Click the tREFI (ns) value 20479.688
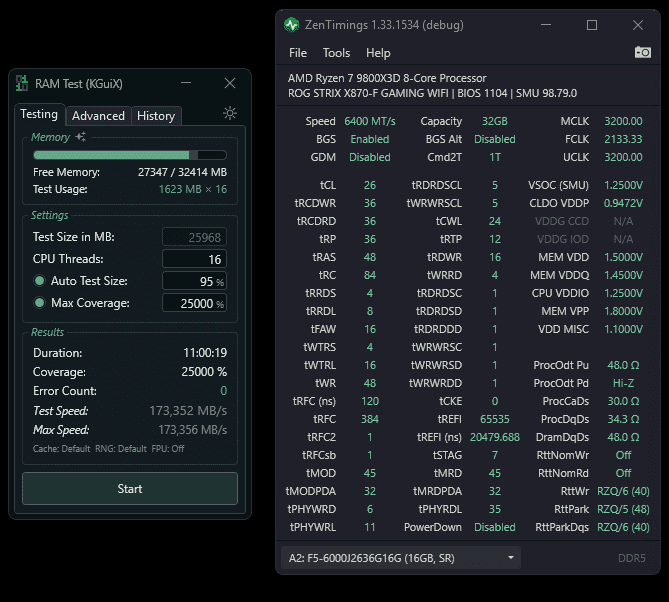 [x=494, y=437]
